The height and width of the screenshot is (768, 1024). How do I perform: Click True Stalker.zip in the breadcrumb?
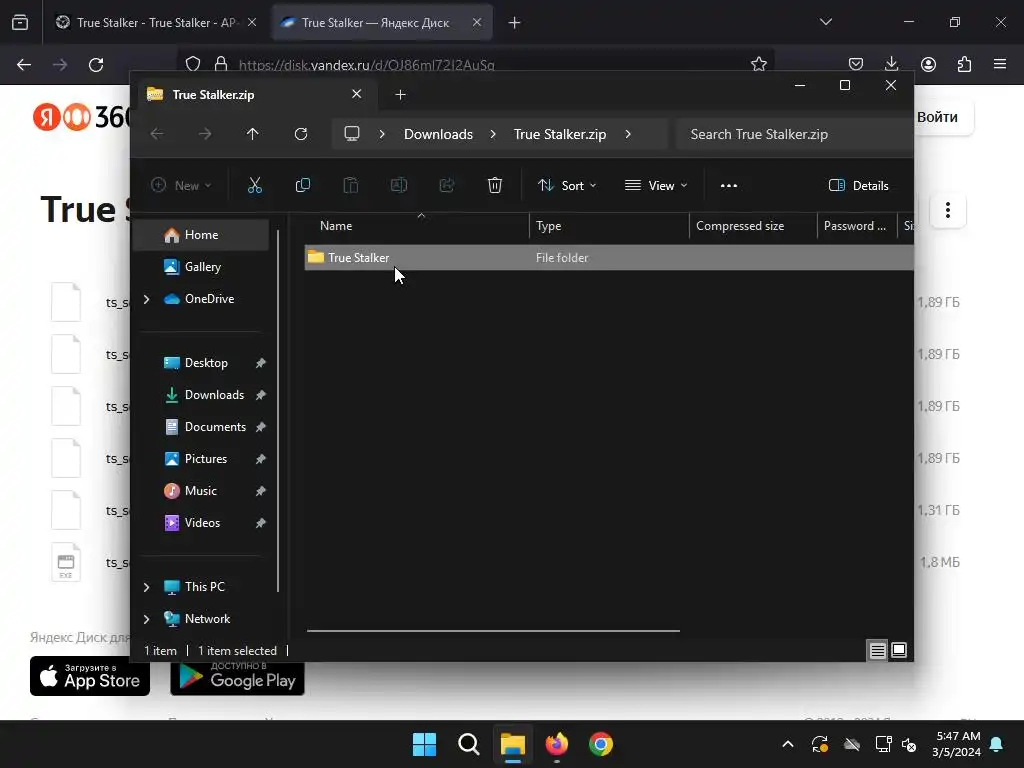pyautogui.click(x=560, y=134)
